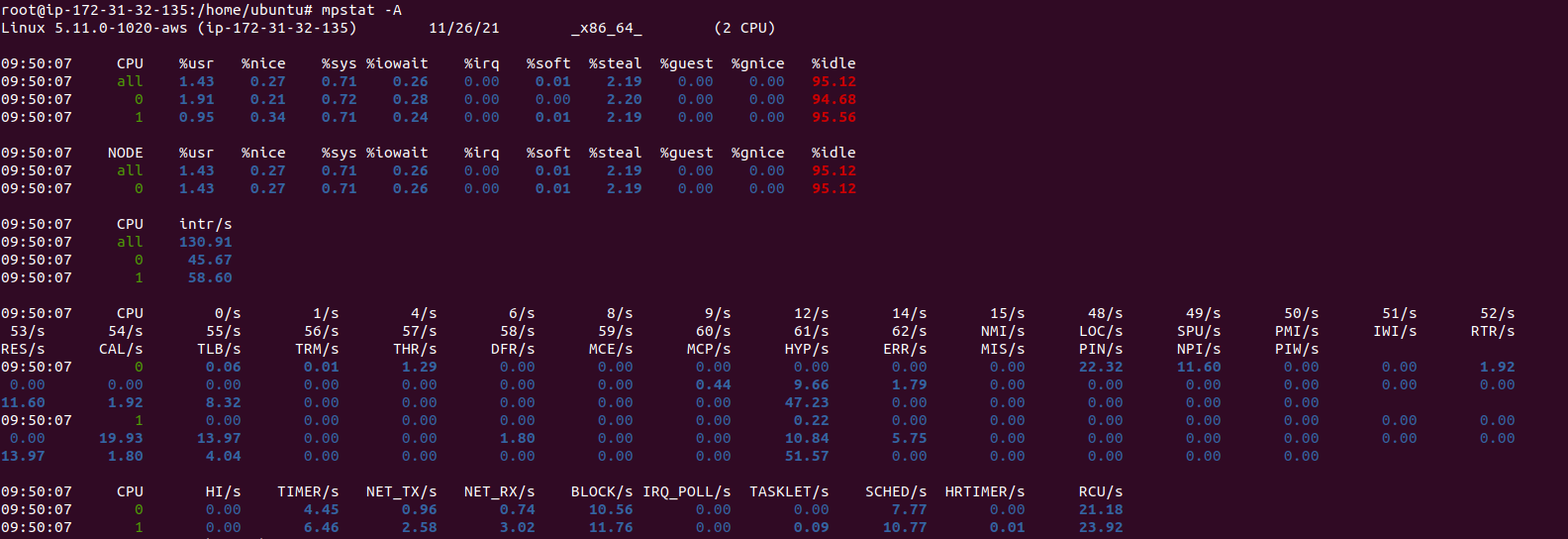Select the value '8.32'
1568x539 pixels.
click(224, 402)
